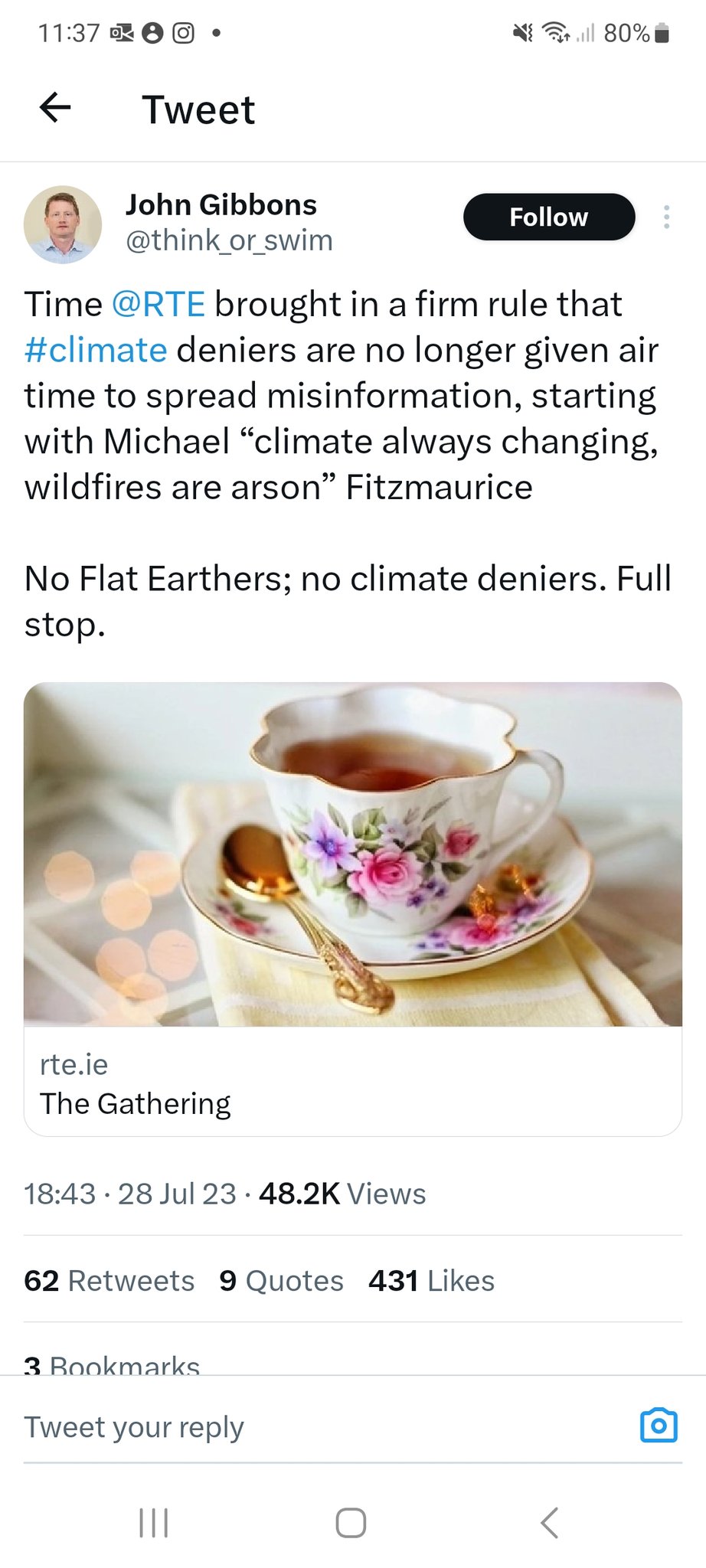View the 62 Retweets list
This screenshot has width=706, height=1568.
click(x=109, y=1281)
